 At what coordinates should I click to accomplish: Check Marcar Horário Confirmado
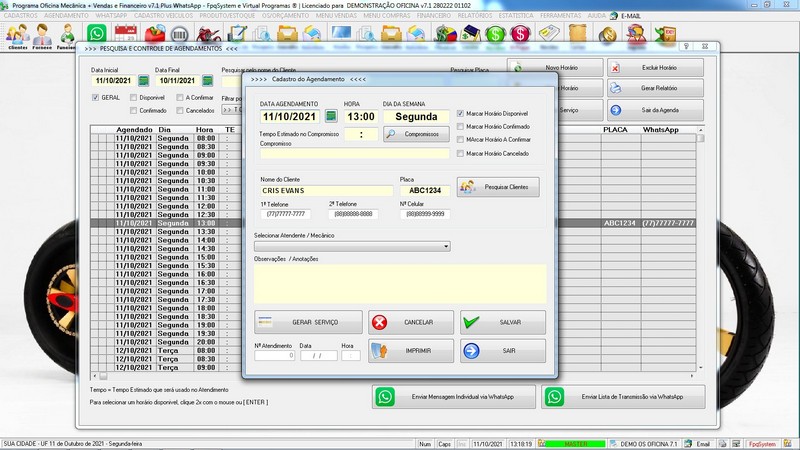(460, 127)
